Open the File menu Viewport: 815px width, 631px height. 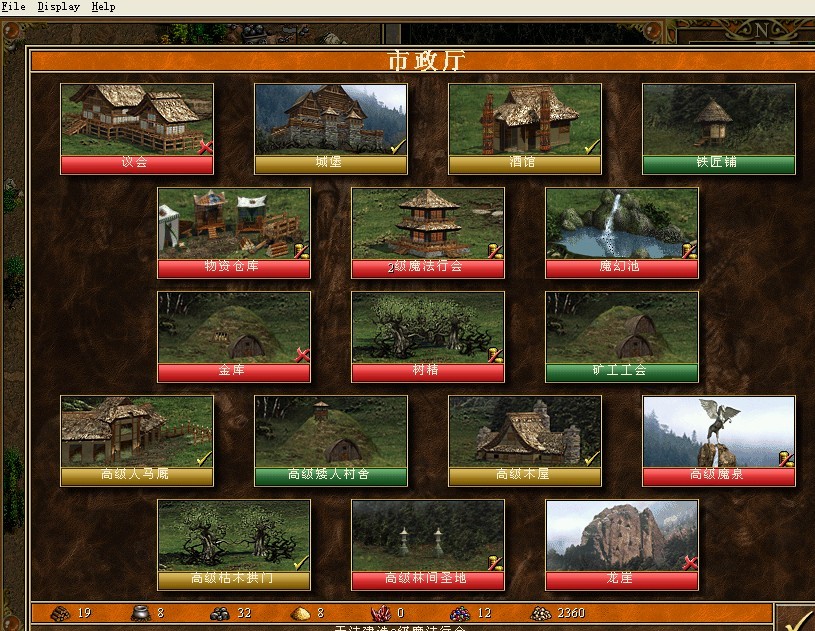coord(14,7)
